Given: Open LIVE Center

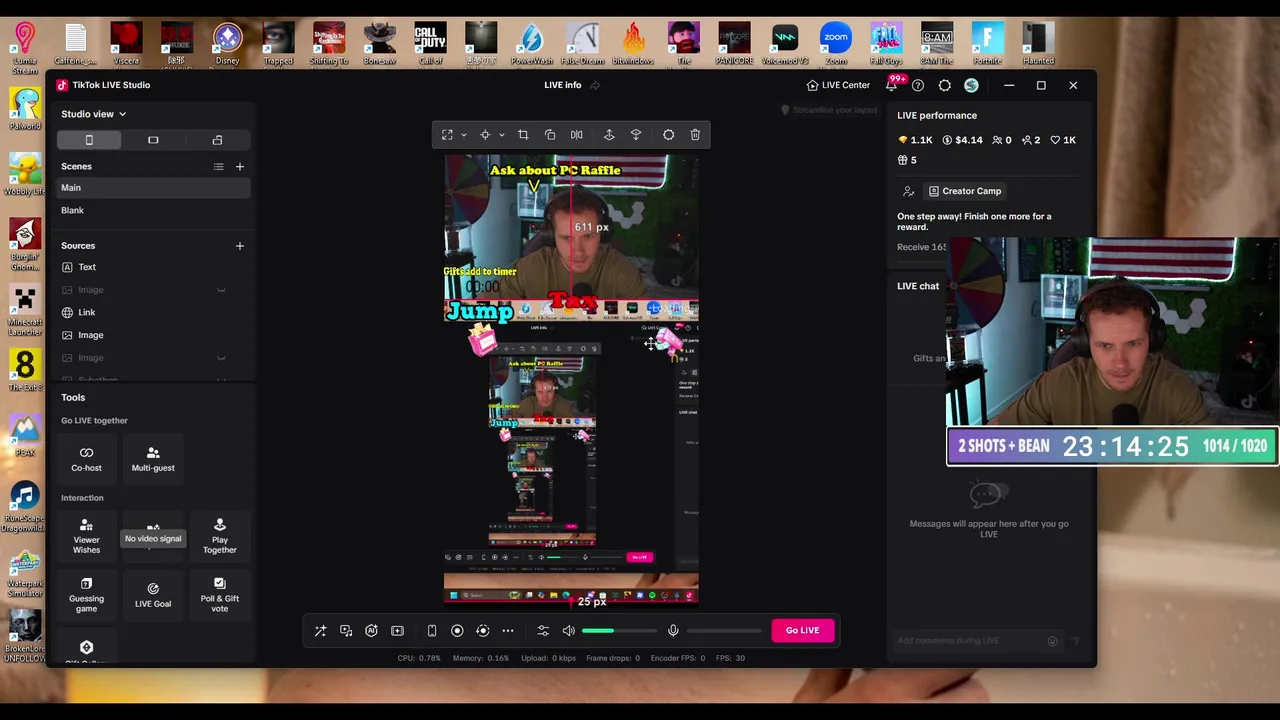Looking at the screenshot, I should tap(838, 86).
